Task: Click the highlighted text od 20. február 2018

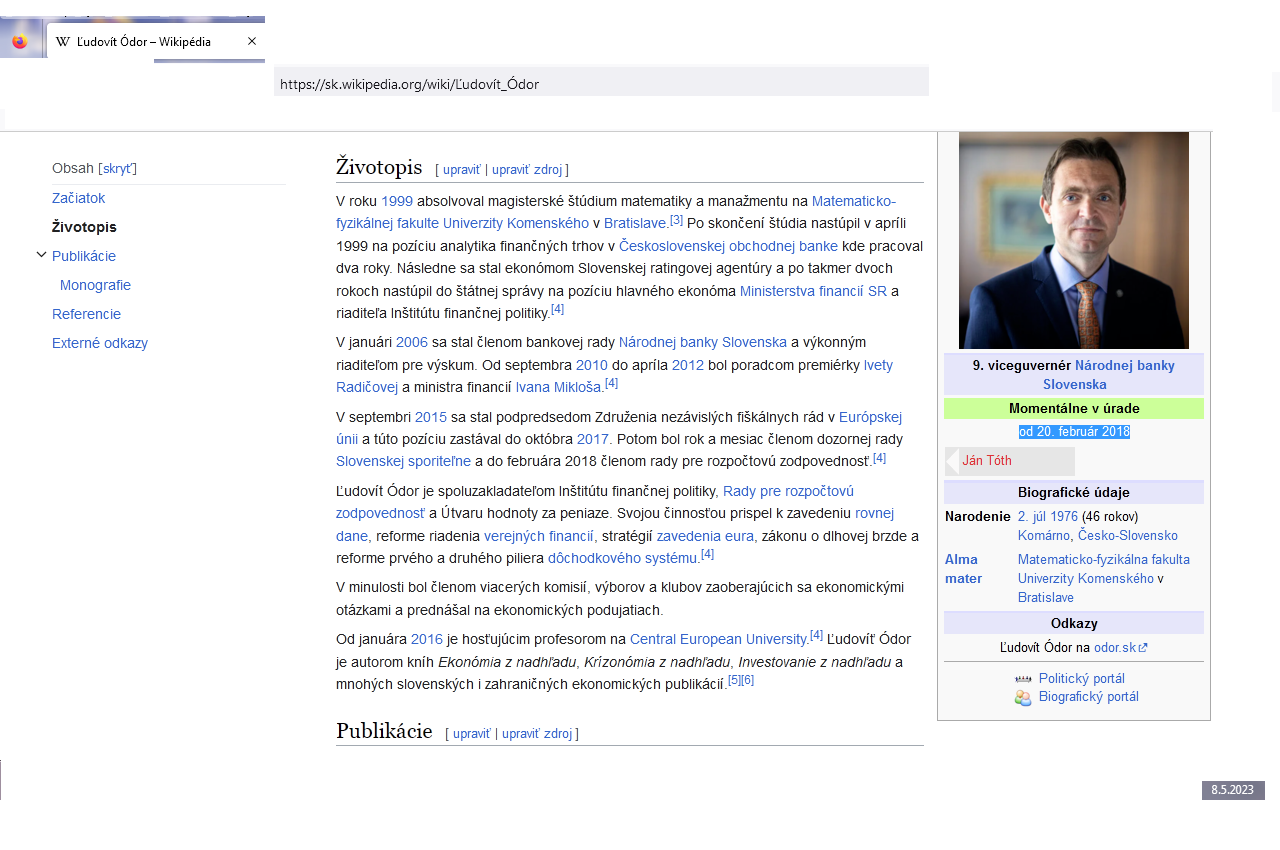Action: click(1074, 432)
